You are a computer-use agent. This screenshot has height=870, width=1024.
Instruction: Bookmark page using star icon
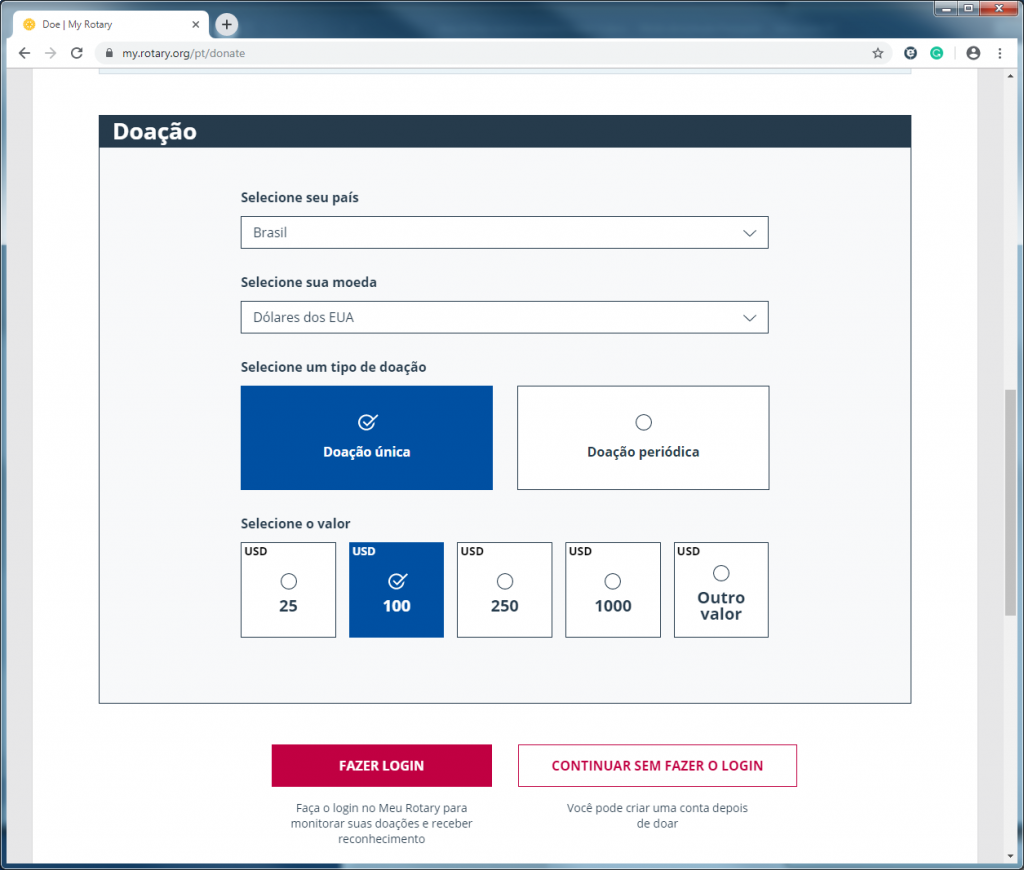878,53
